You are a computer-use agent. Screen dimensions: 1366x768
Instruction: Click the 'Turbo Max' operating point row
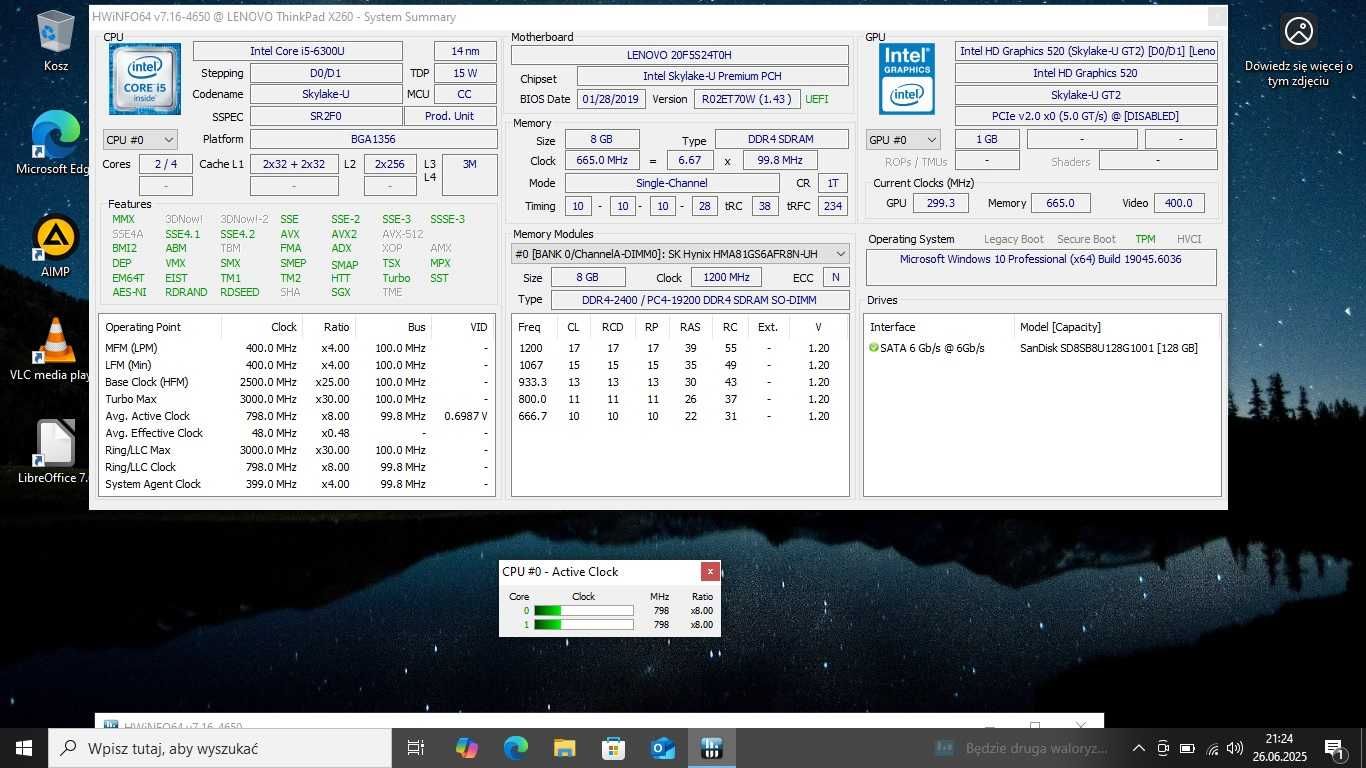297,399
